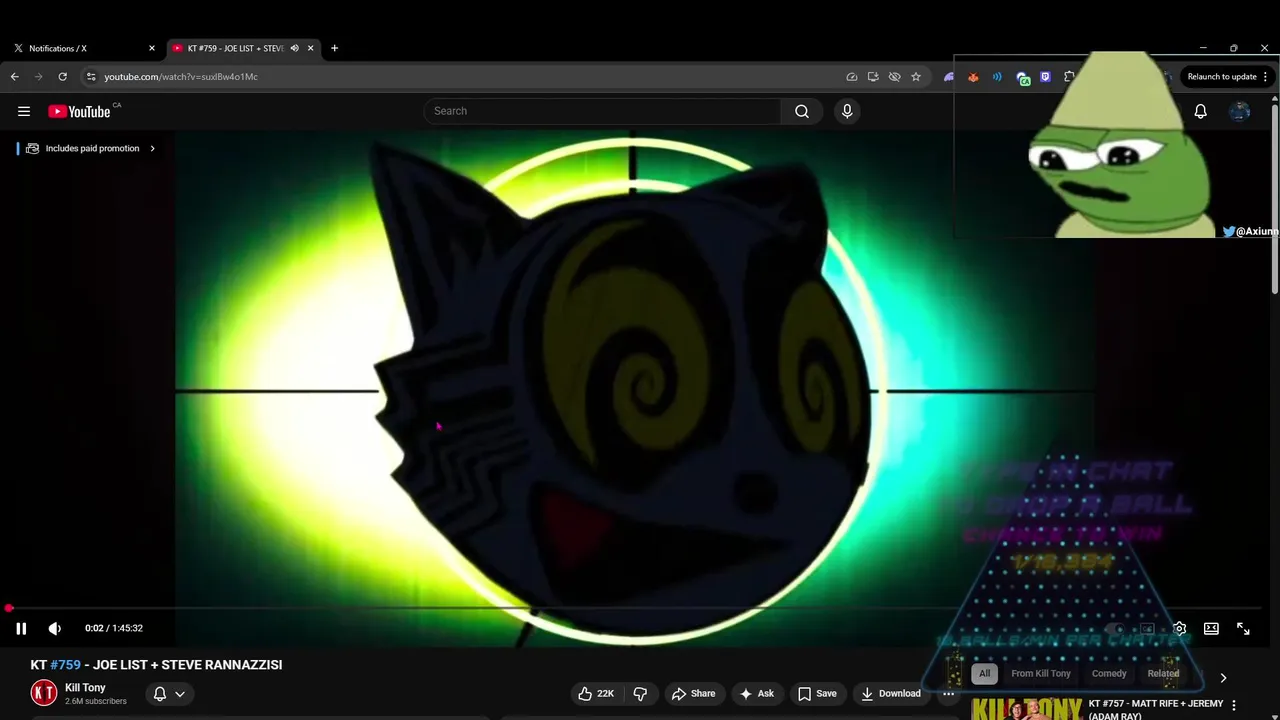Open a new browser tab
The height and width of the screenshot is (720, 1280).
tap(334, 48)
